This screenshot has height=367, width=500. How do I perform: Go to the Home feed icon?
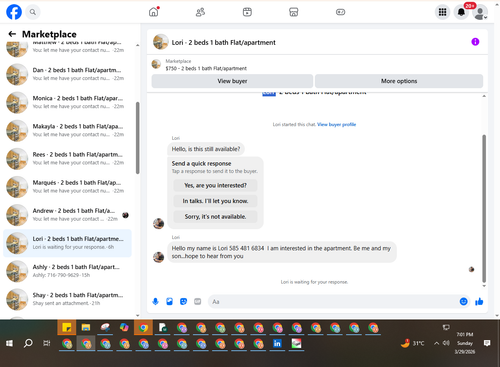click(154, 12)
